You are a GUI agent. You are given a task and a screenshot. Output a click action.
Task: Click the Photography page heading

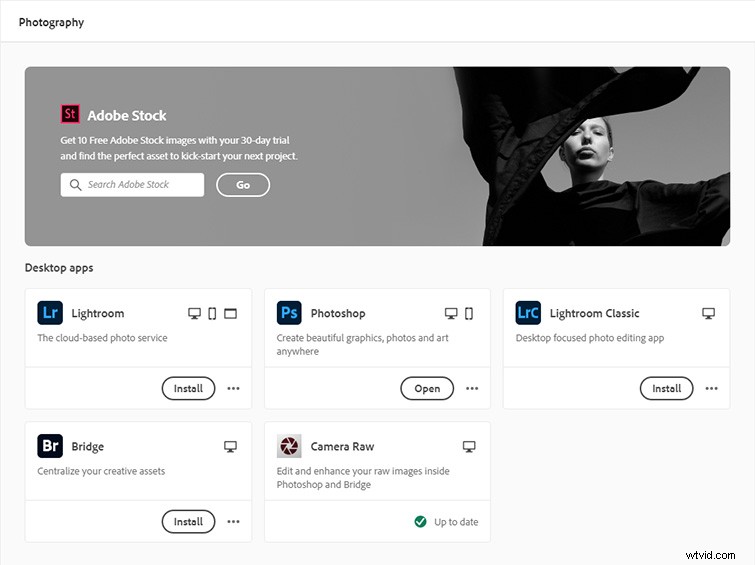click(51, 22)
